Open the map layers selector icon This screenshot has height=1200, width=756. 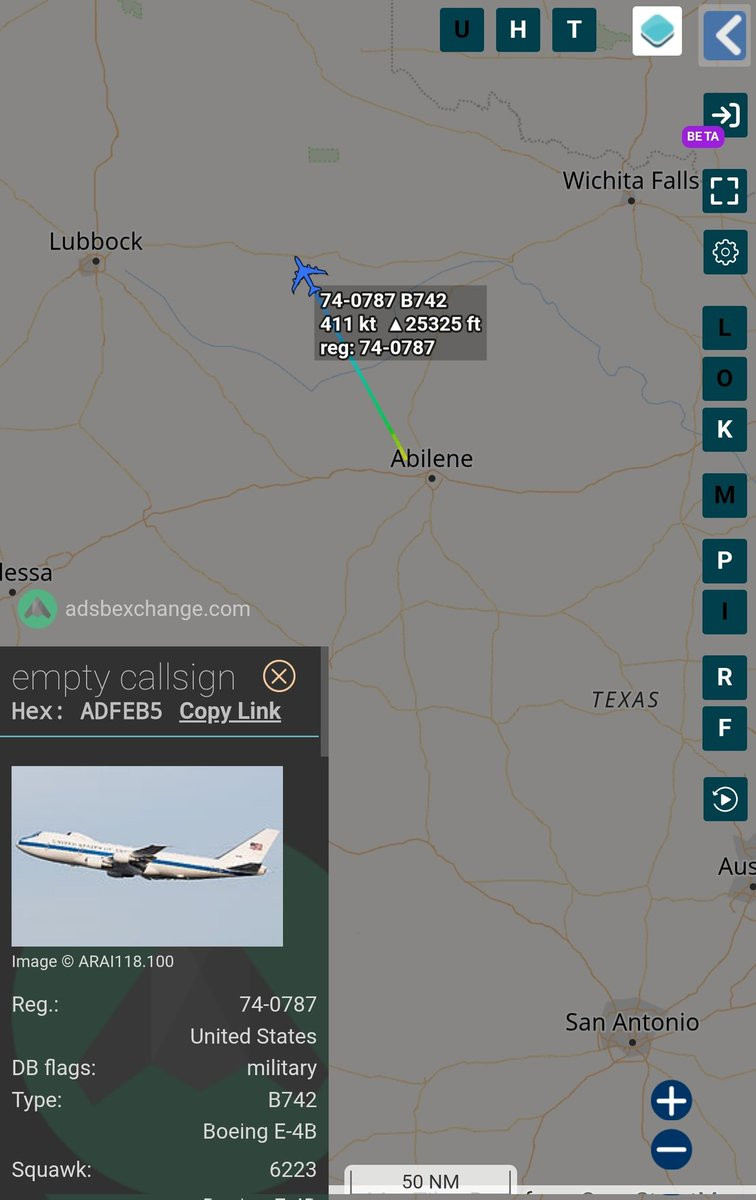pyautogui.click(x=657, y=30)
